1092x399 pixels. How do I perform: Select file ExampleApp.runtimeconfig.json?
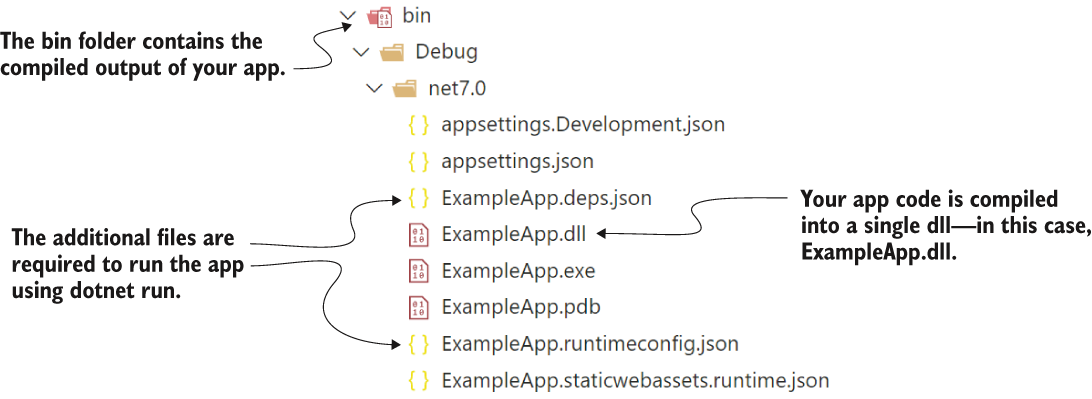(590, 344)
